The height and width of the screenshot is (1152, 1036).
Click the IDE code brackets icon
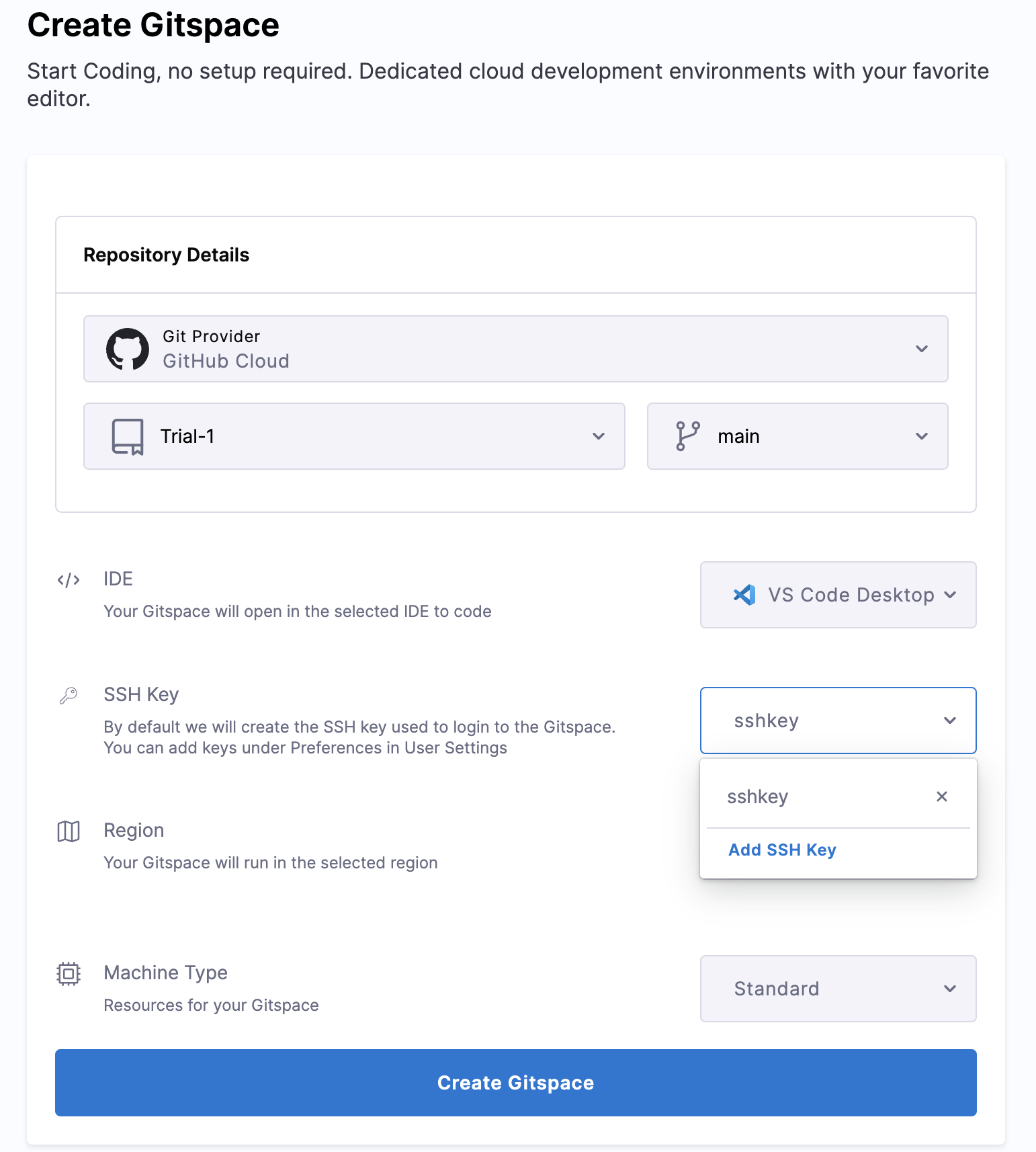click(69, 580)
